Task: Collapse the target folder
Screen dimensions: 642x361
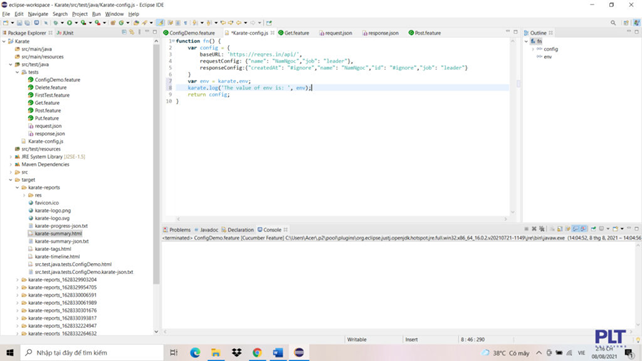Action: [x=11, y=180]
